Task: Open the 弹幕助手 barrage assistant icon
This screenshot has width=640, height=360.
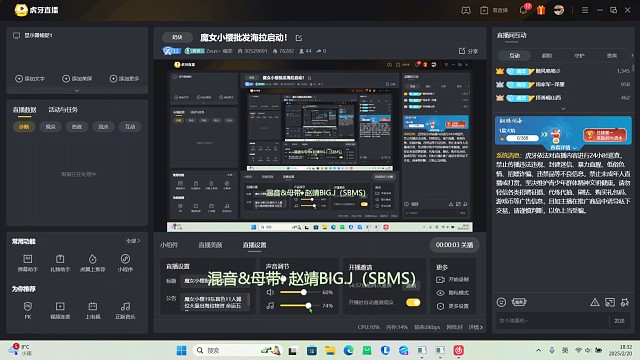Action: [x=27, y=259]
